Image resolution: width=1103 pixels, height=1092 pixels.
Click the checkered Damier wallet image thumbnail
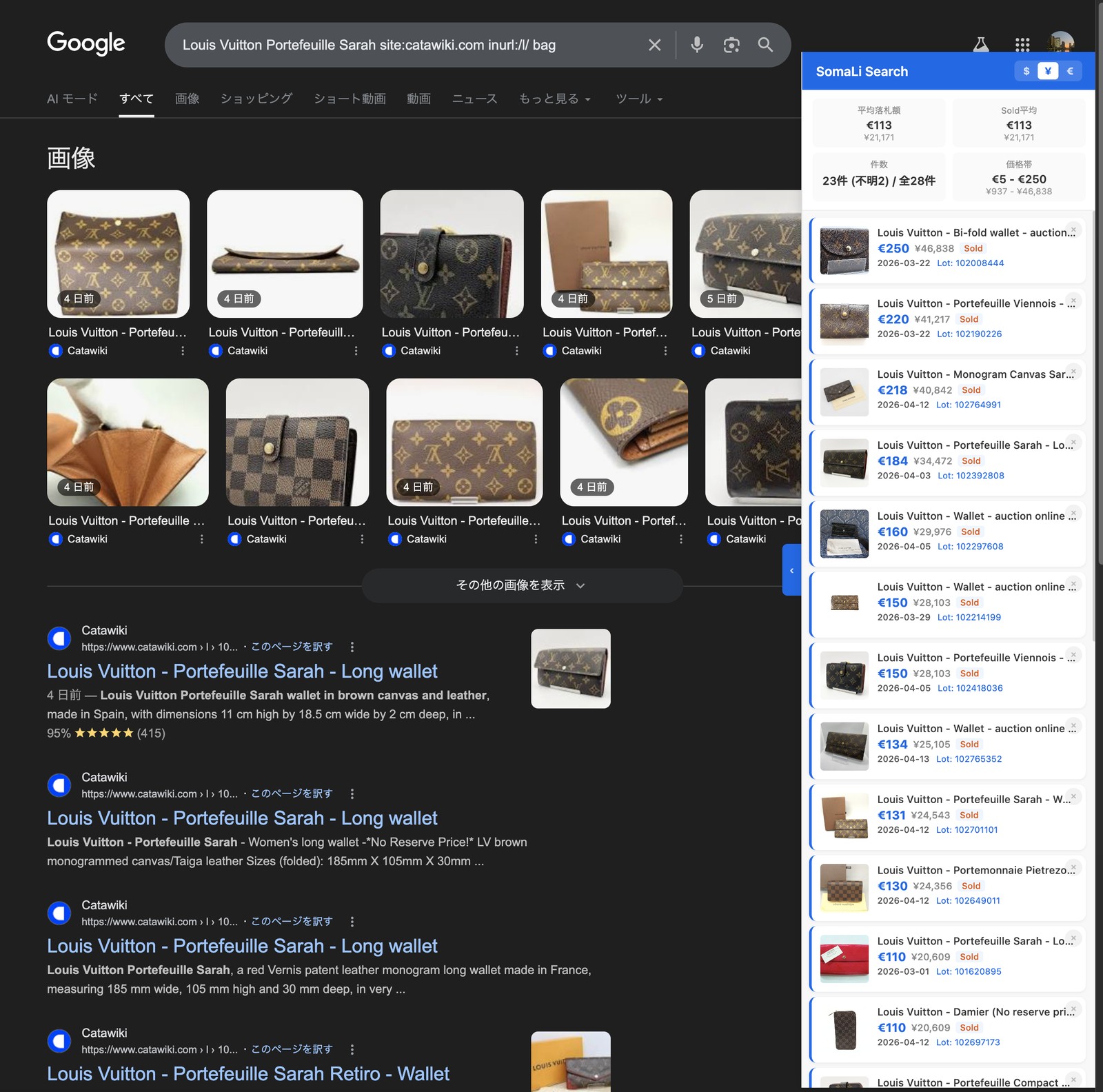297,442
